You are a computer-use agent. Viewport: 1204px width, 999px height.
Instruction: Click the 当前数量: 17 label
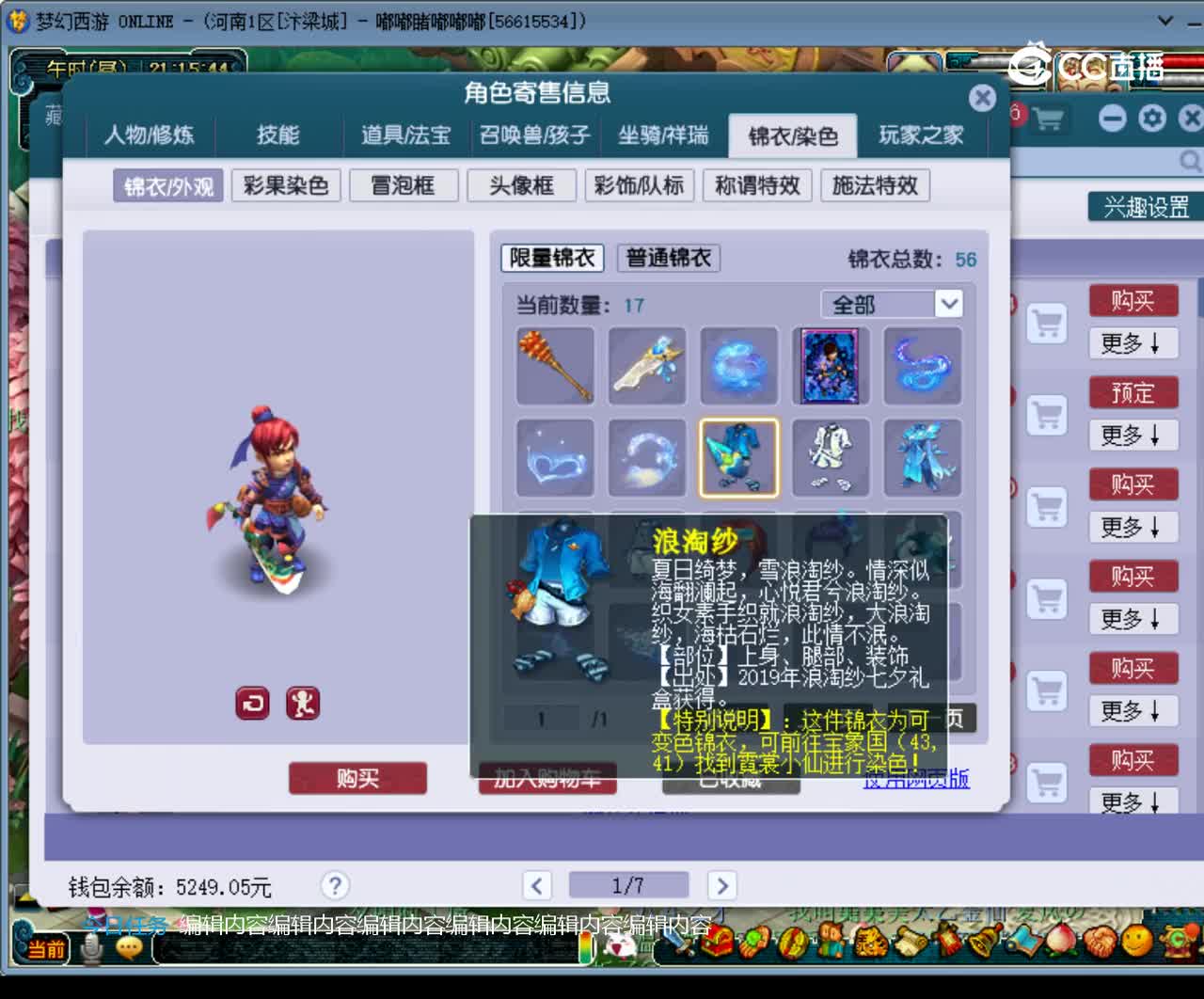(x=580, y=306)
